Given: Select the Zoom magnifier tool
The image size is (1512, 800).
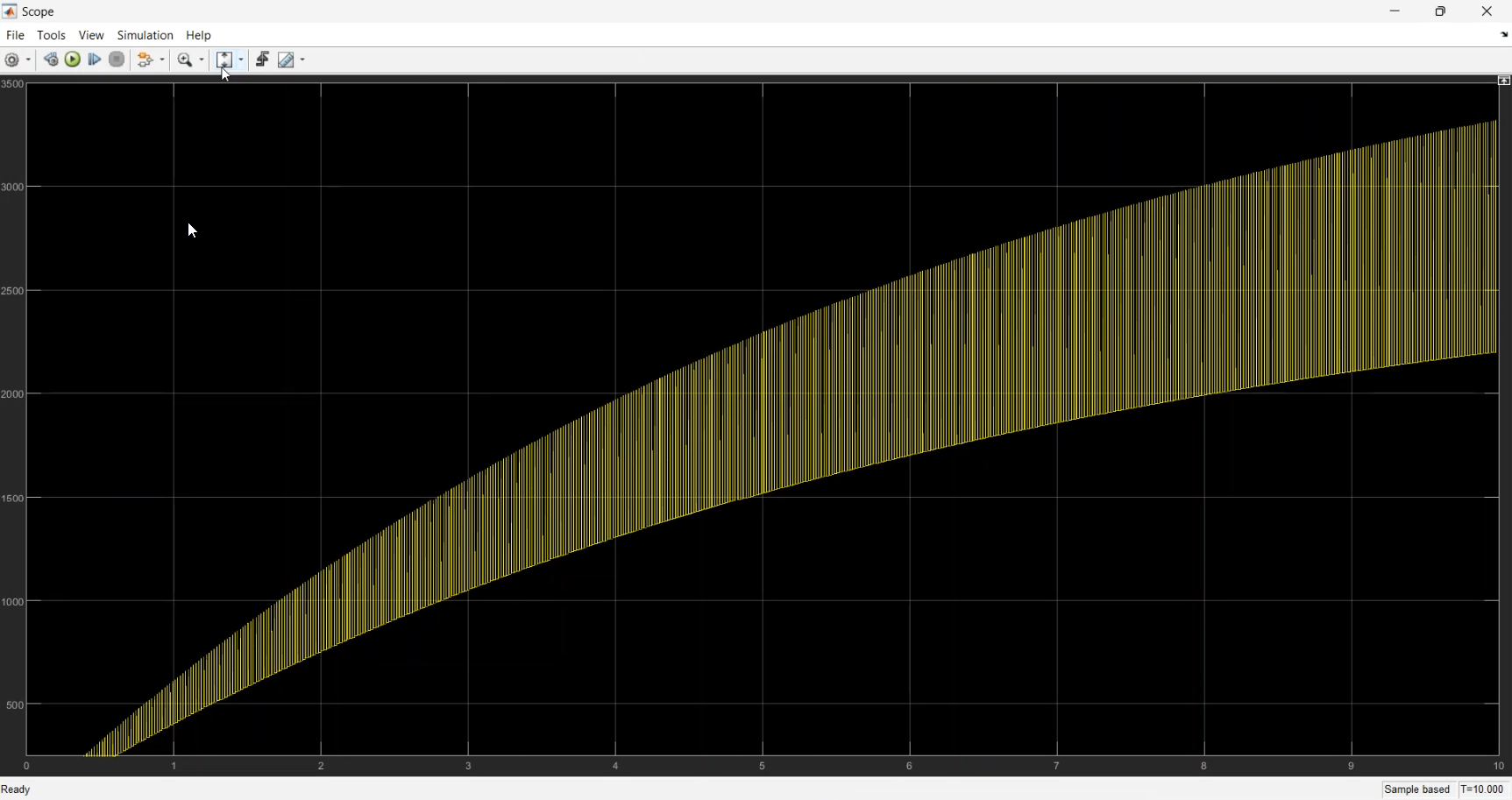Looking at the screenshot, I should click(x=185, y=60).
